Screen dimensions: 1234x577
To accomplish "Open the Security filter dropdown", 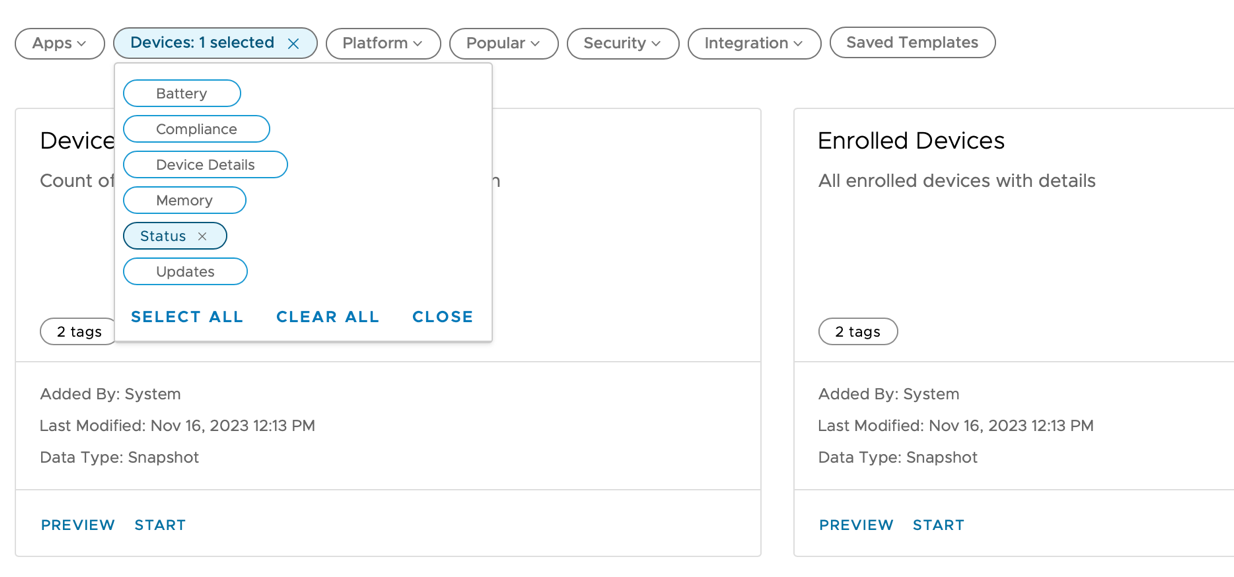I will tap(622, 43).
